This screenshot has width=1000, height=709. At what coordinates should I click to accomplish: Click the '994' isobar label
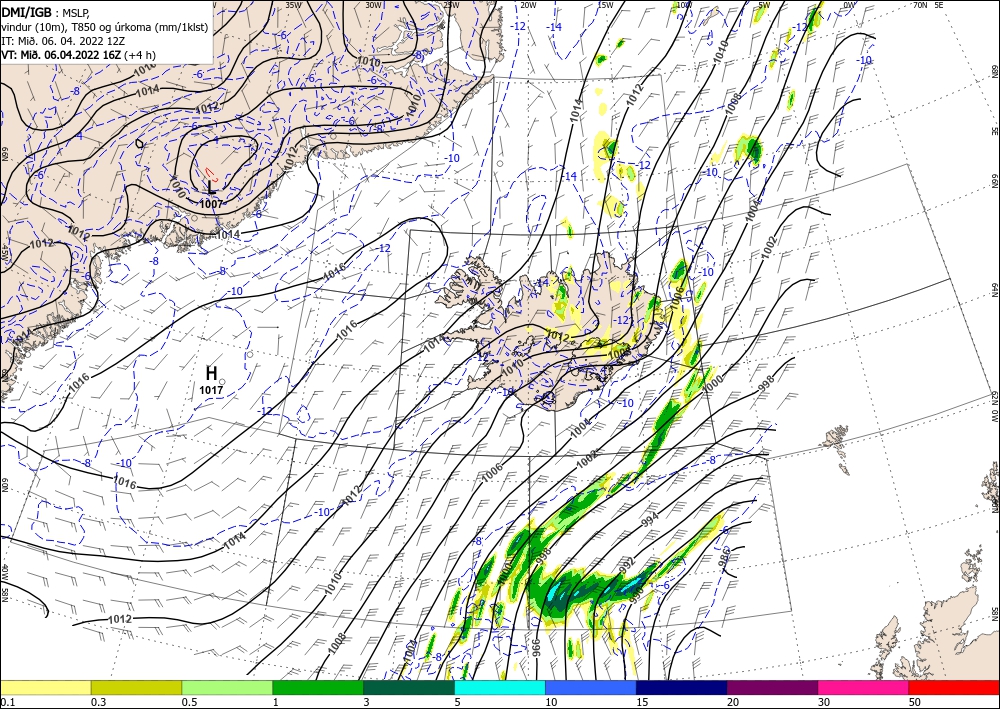click(650, 519)
